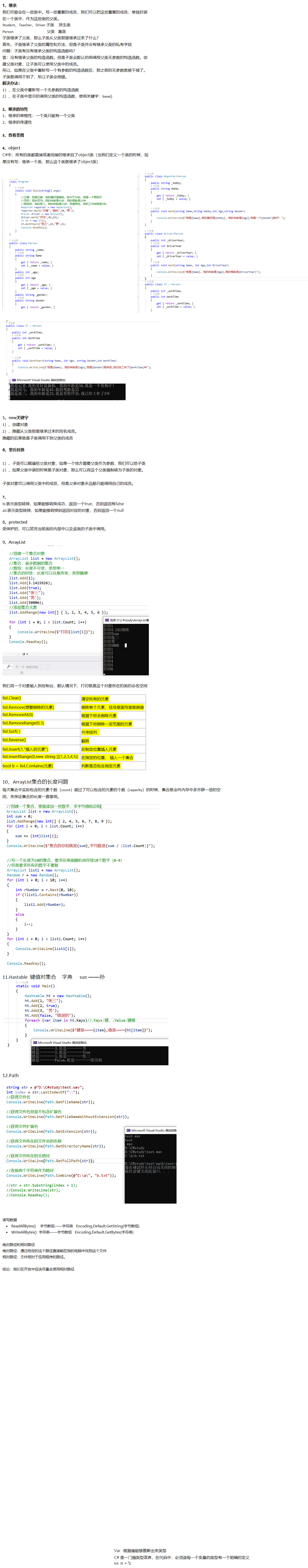Select the heading "2、继承的特性"
308x1568 pixels.
coord(15,110)
